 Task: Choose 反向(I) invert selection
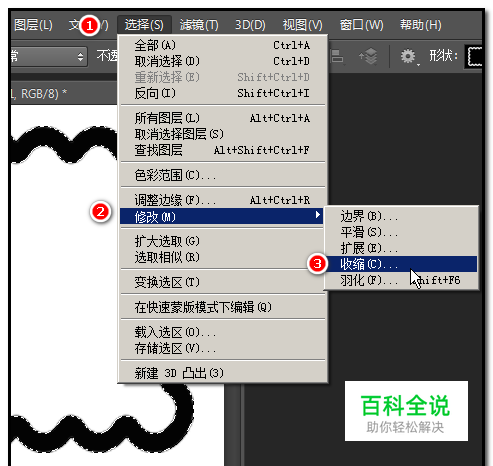[222, 93]
